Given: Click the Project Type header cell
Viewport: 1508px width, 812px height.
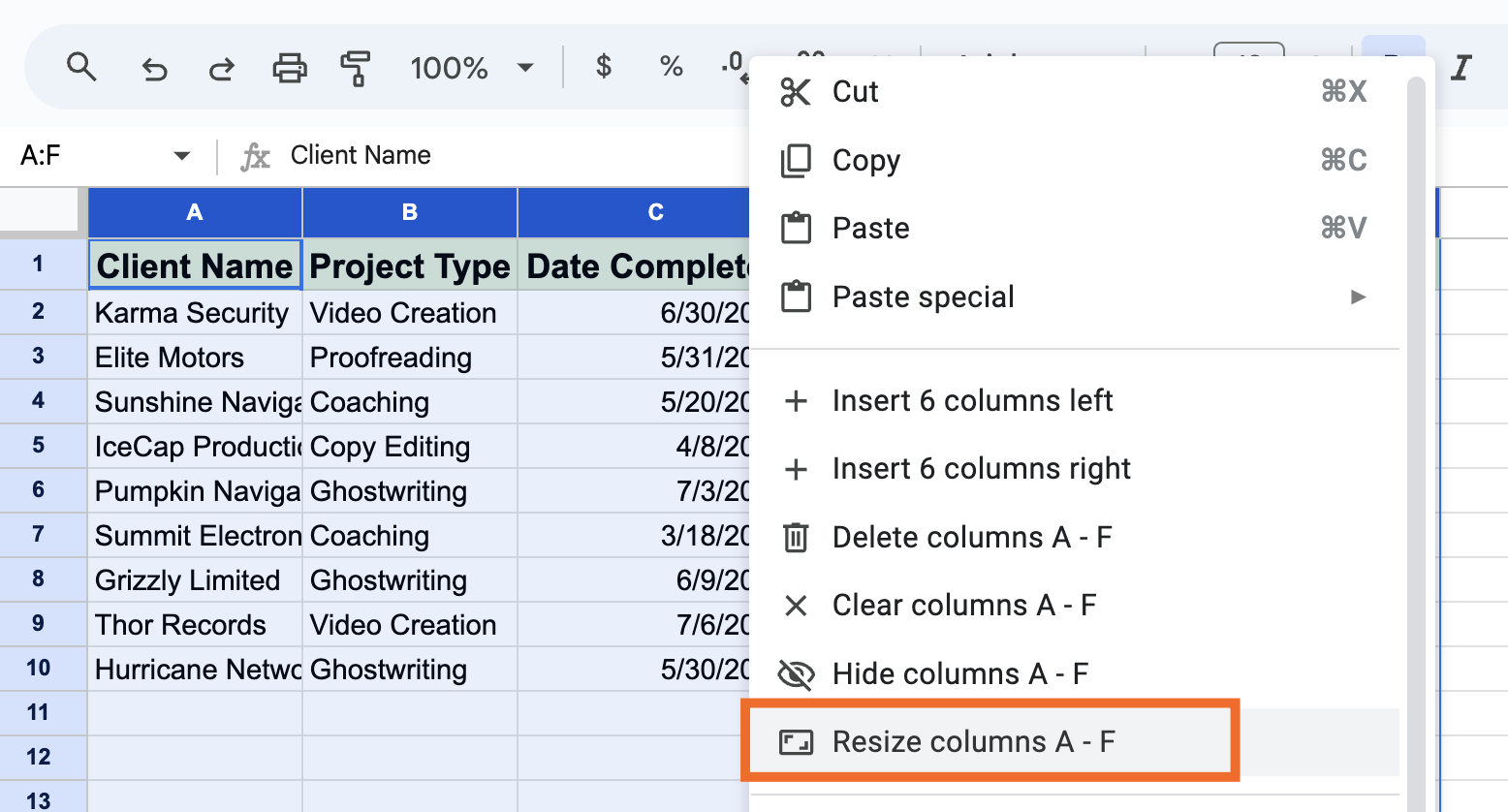Looking at the screenshot, I should click(410, 265).
